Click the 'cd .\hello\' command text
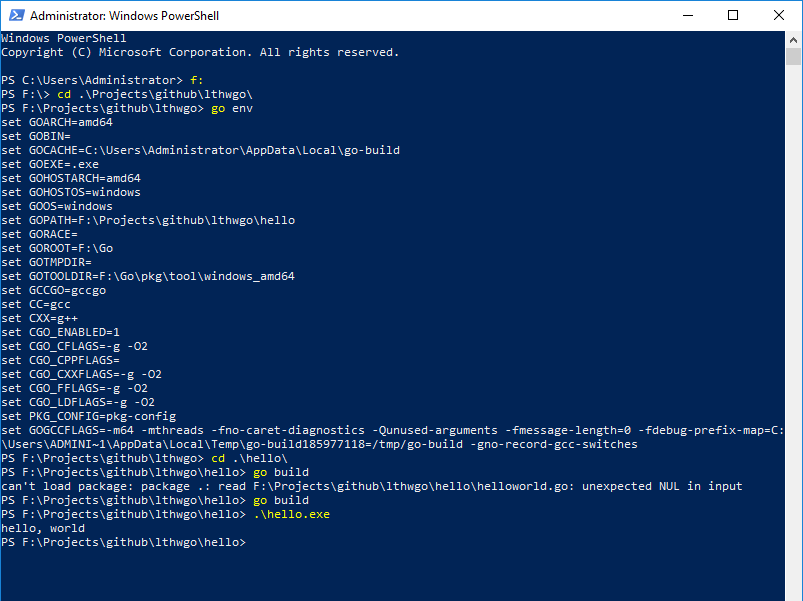 click(249, 458)
